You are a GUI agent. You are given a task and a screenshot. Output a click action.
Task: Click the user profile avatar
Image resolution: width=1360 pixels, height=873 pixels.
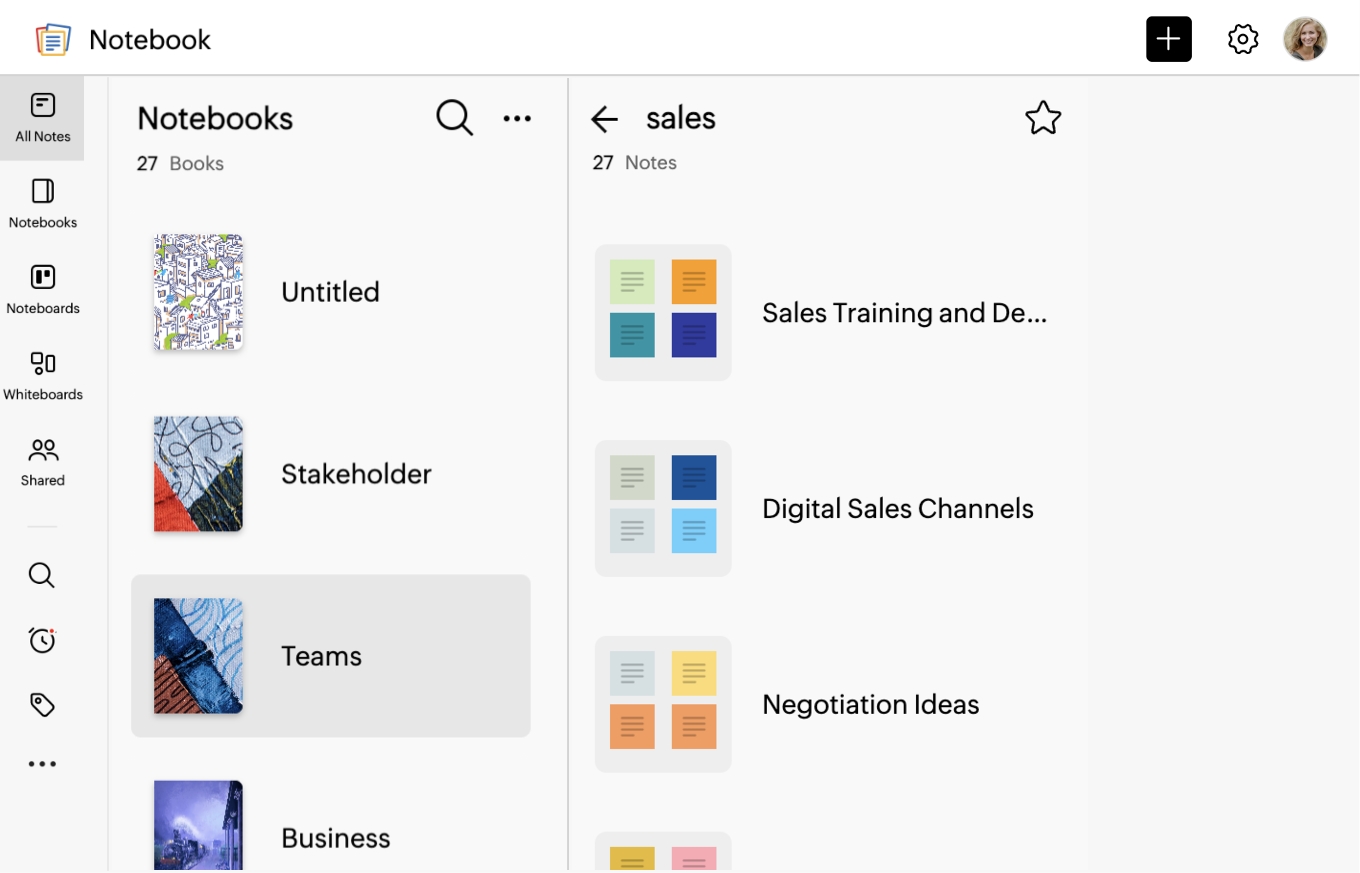(x=1305, y=40)
